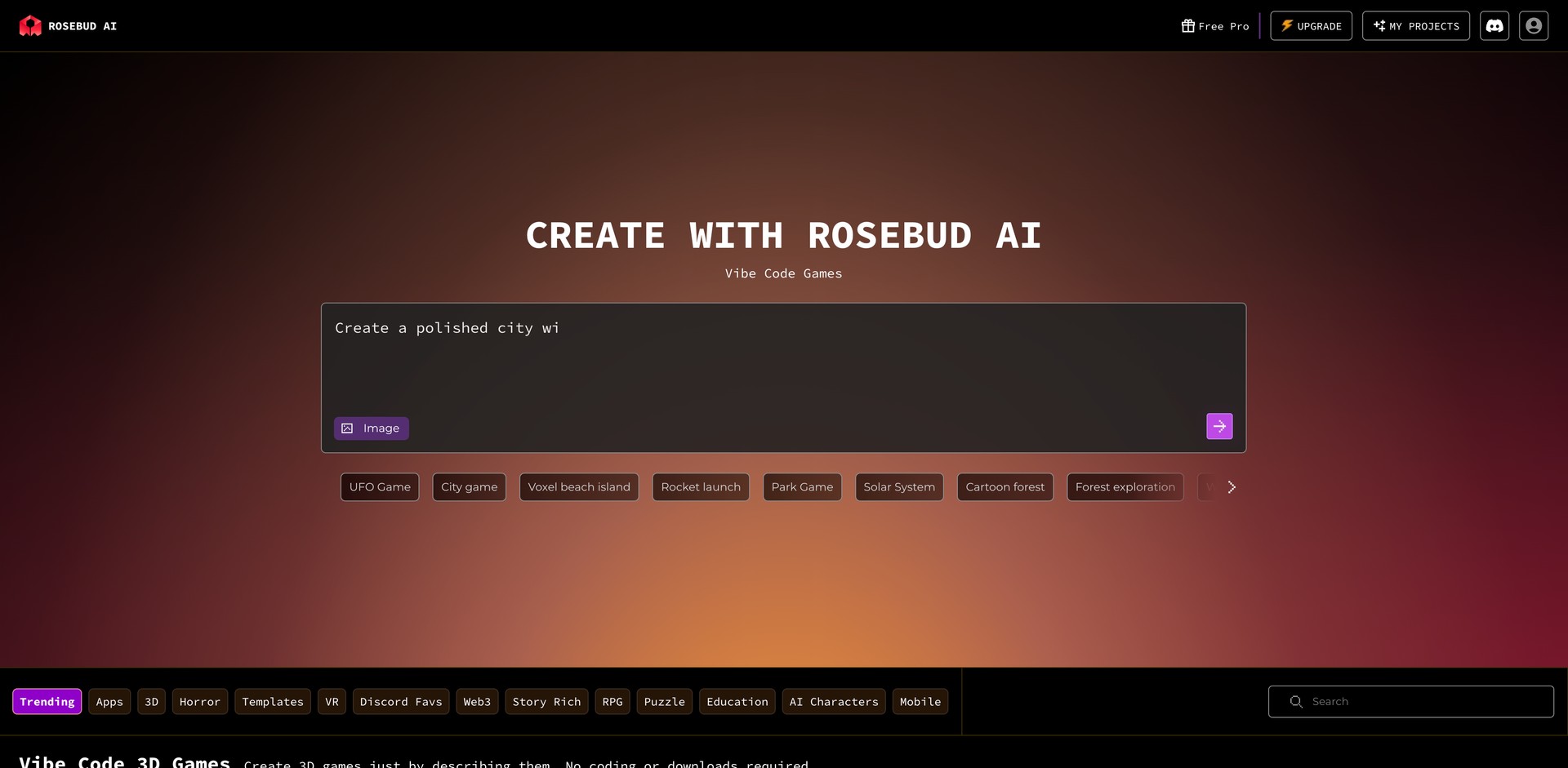Open the Puzzle category
Image resolution: width=1568 pixels, height=768 pixels.
(665, 702)
